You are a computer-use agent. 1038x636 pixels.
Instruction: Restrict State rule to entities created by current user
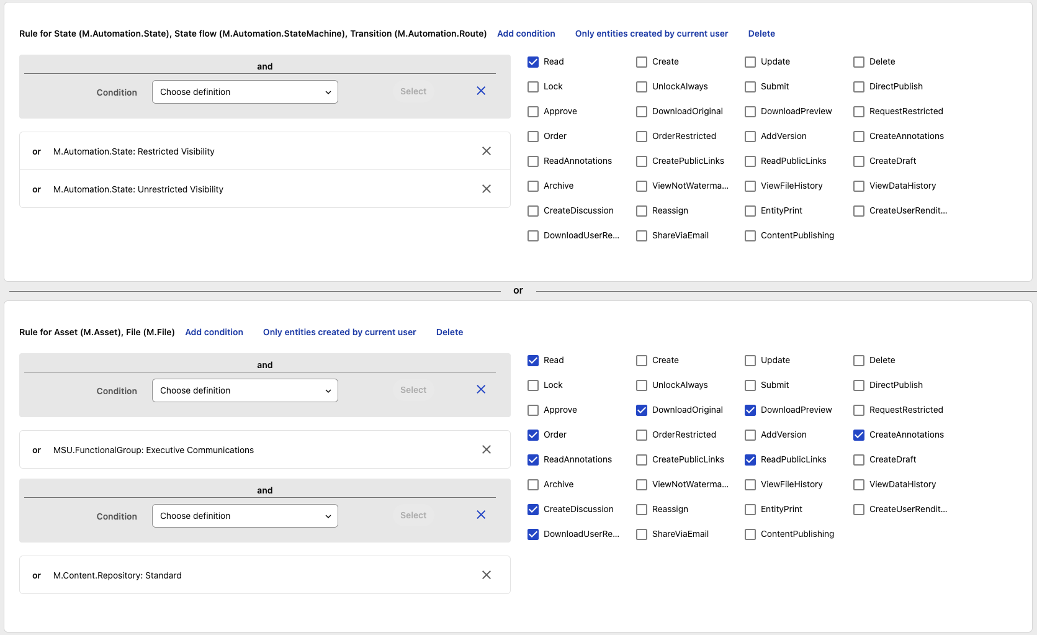pos(651,34)
